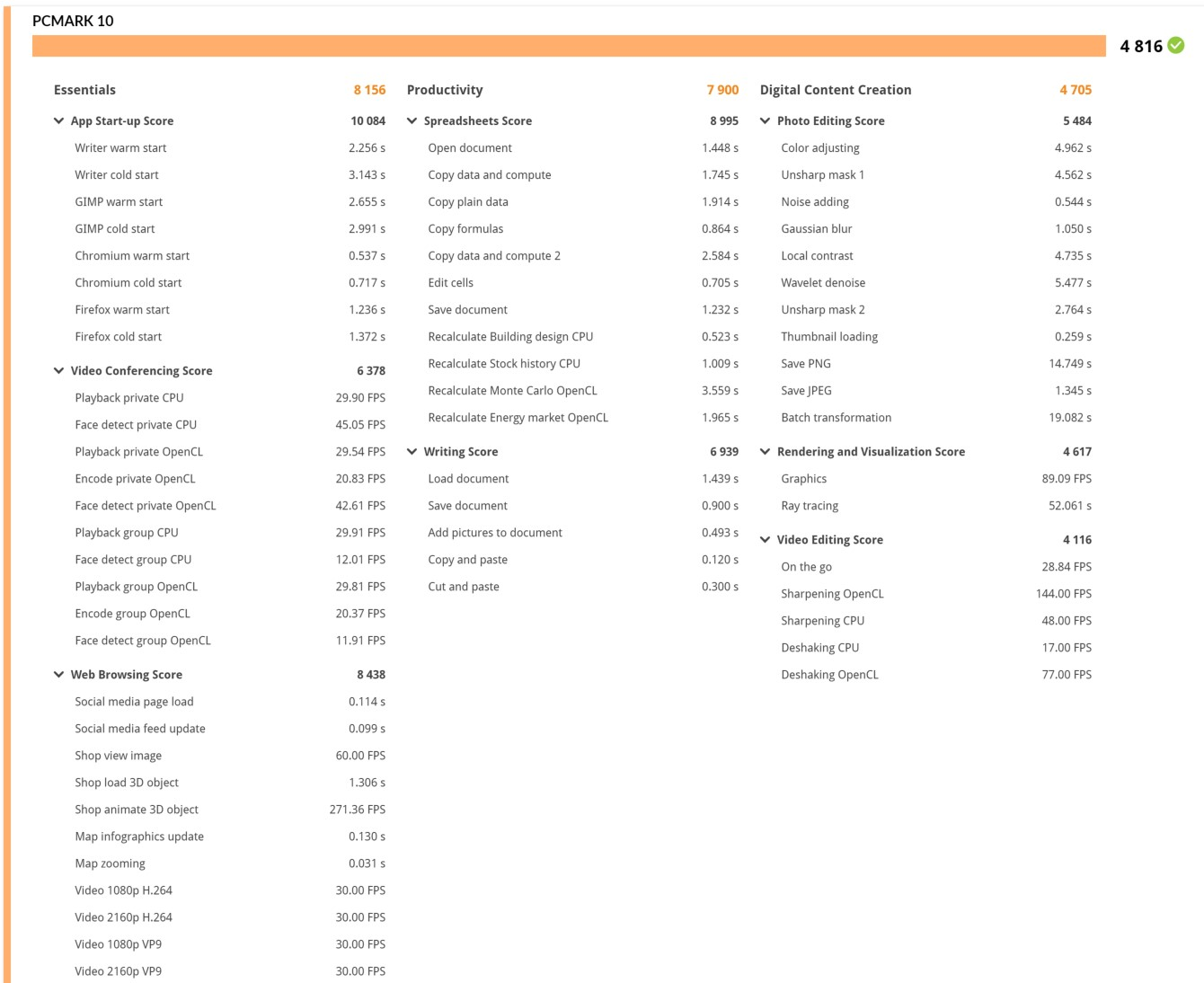Select Copy plain data row

tap(583, 201)
